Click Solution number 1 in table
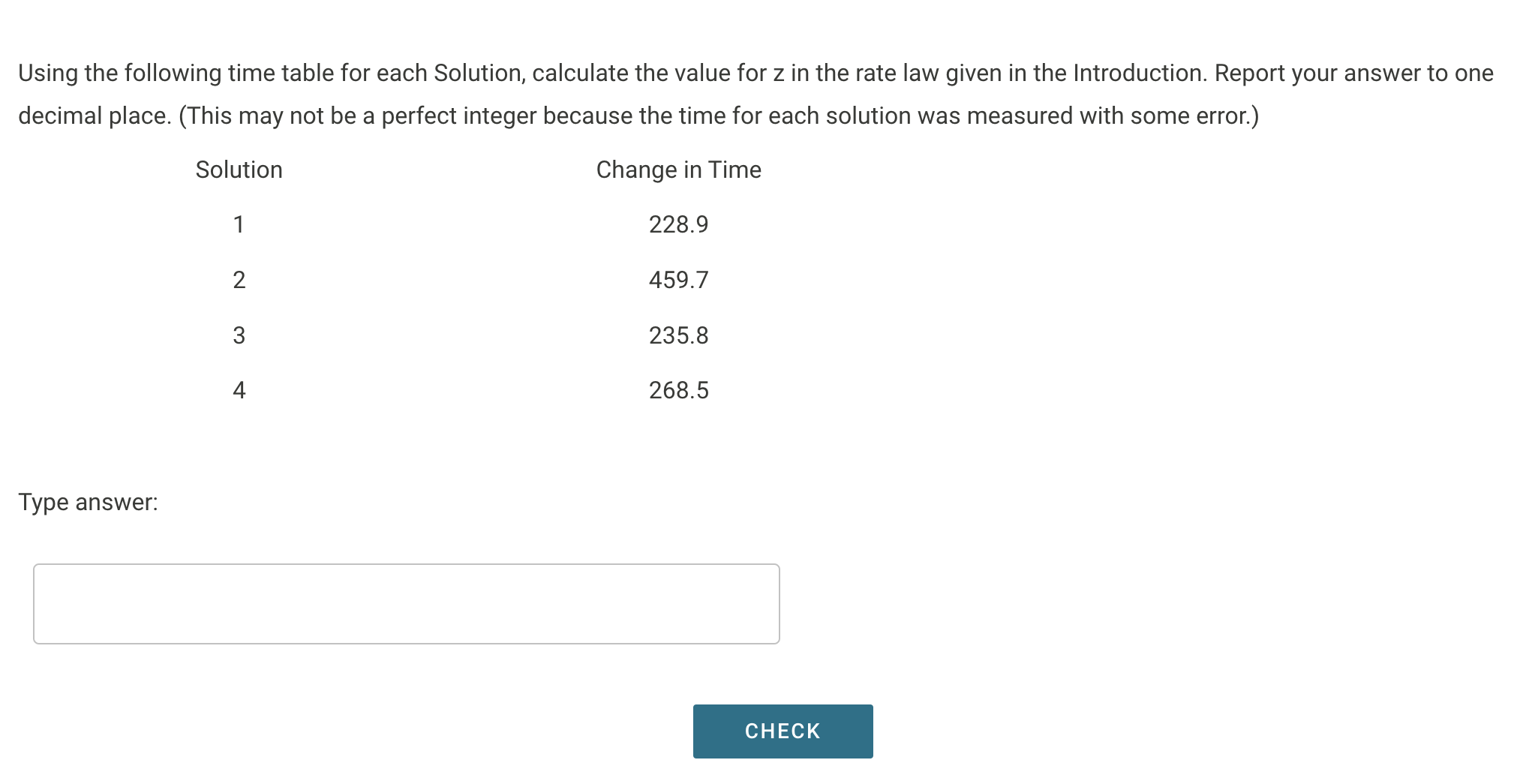 pos(239,224)
